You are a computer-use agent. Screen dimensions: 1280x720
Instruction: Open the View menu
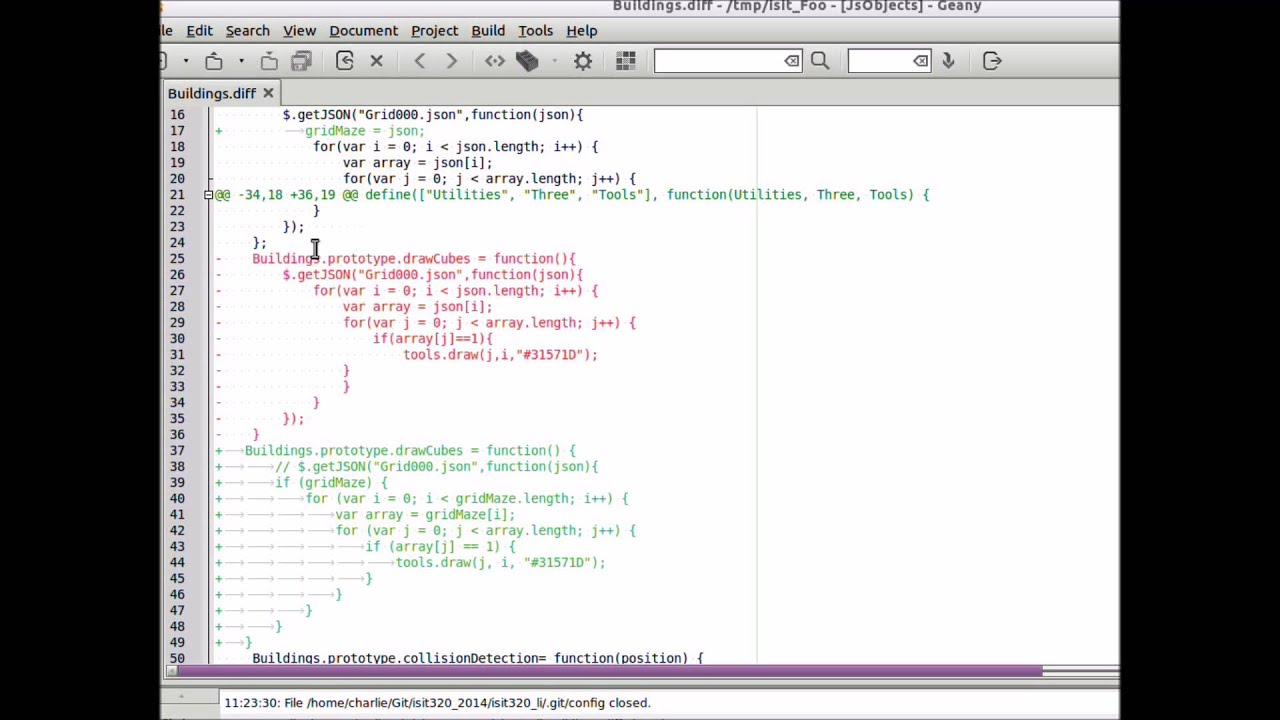coord(299,31)
